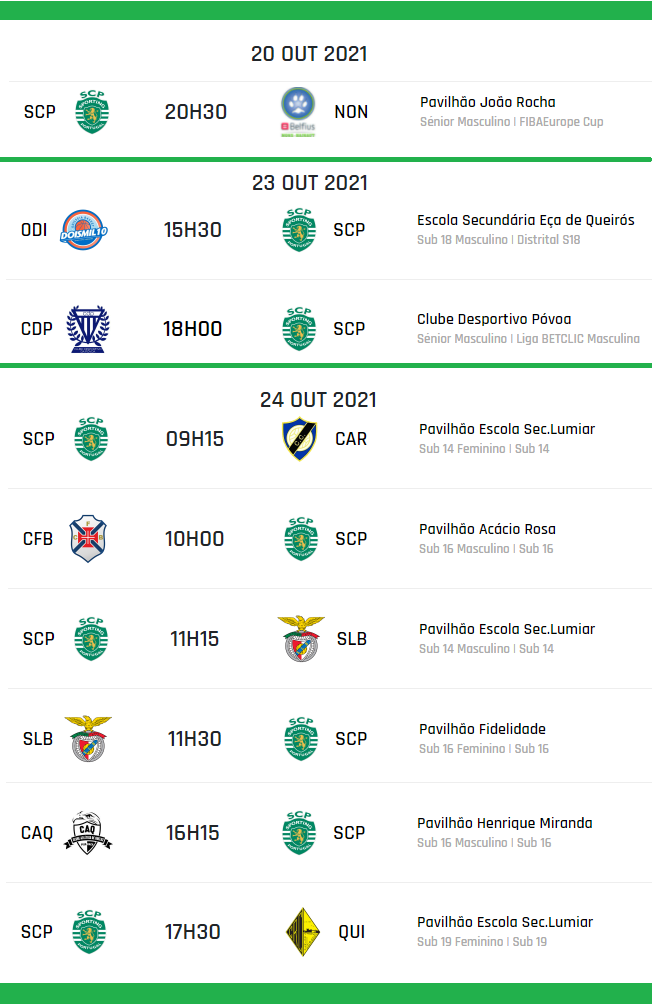Open Pavilhão Henrique Miranda venue
652x1004 pixels.
pyautogui.click(x=504, y=823)
